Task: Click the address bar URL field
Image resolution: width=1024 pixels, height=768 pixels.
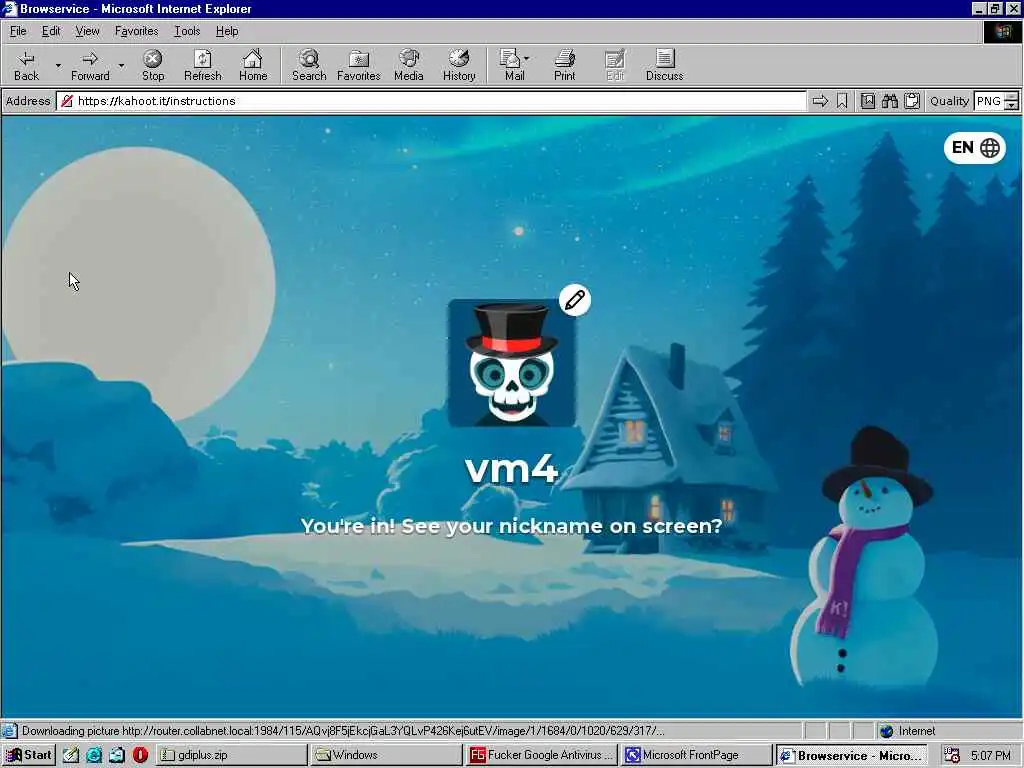Action: (x=431, y=101)
